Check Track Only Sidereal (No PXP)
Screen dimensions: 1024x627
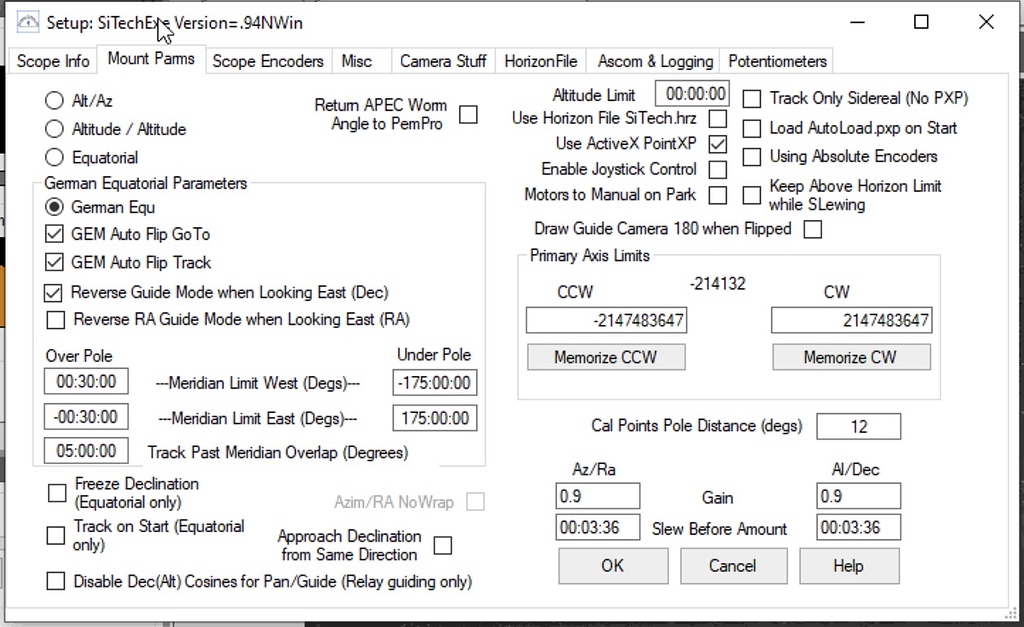pos(751,97)
